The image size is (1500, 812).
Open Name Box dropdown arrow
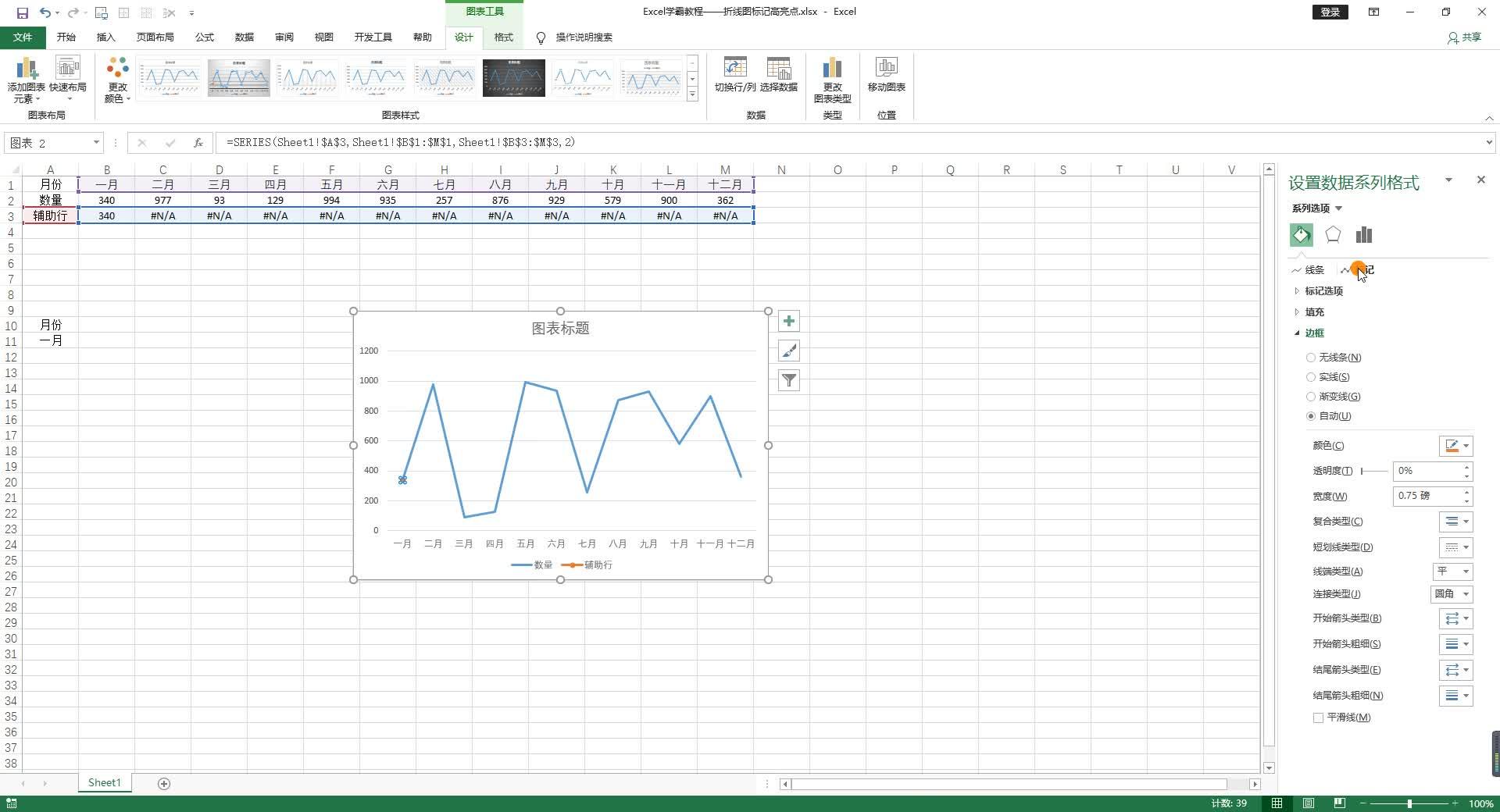96,143
